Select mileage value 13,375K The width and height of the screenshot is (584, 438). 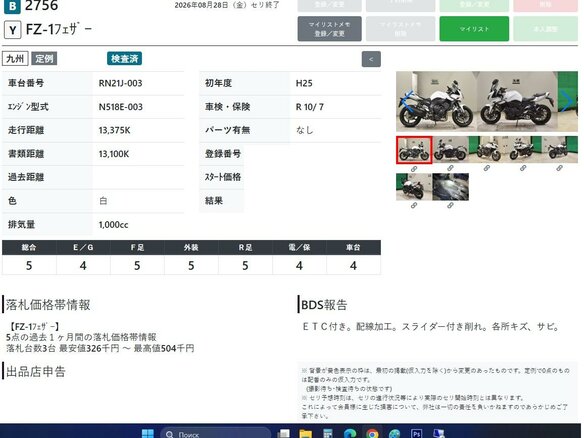tap(114, 130)
